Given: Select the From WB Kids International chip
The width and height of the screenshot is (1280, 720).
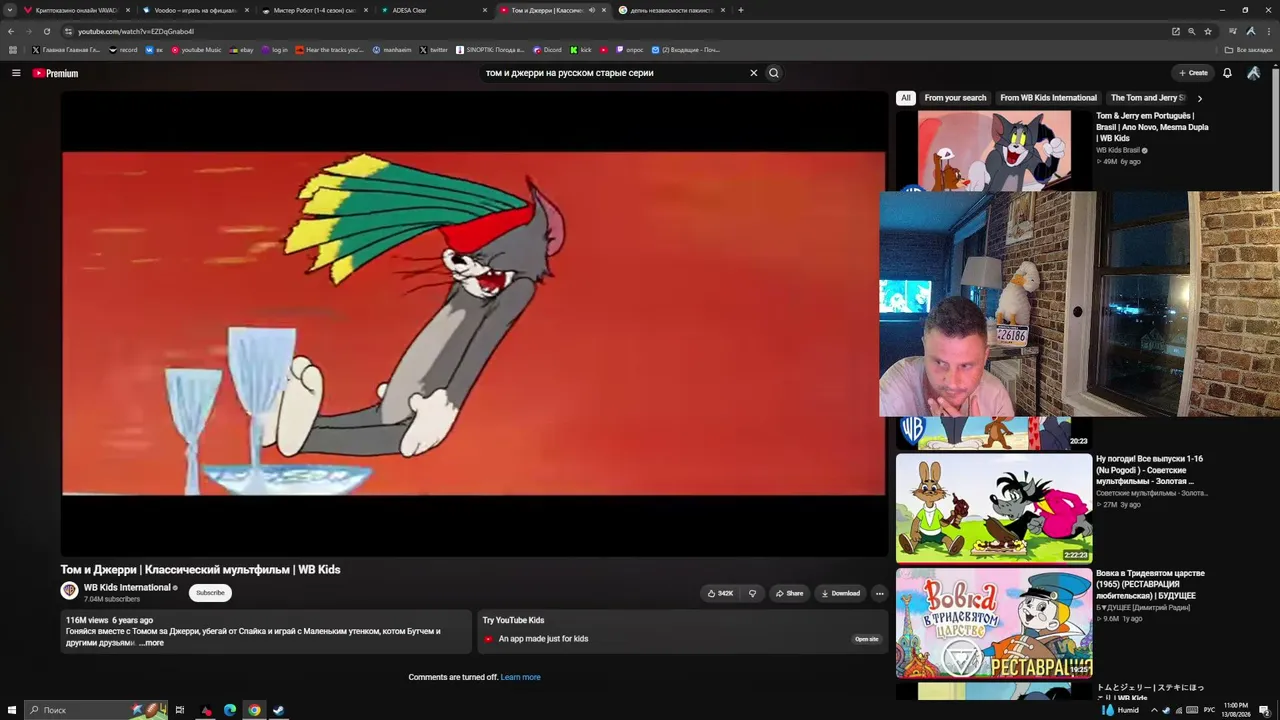Looking at the screenshot, I should pos(1048,98).
